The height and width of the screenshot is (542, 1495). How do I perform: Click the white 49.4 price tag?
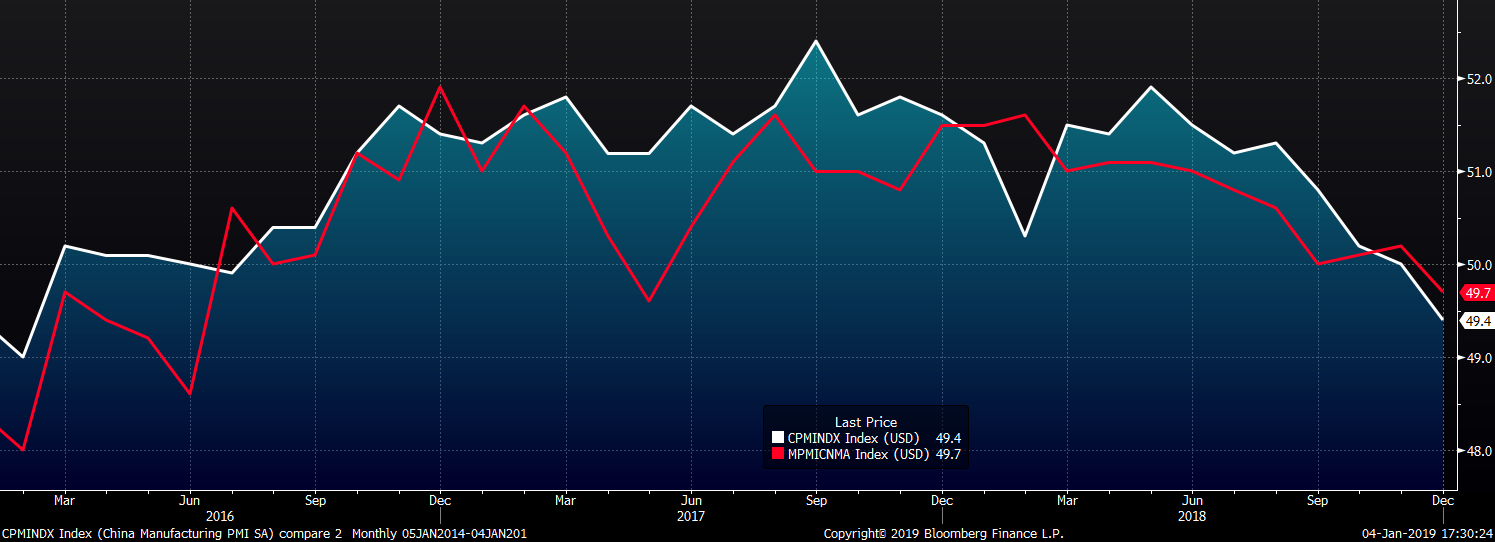click(x=1477, y=321)
